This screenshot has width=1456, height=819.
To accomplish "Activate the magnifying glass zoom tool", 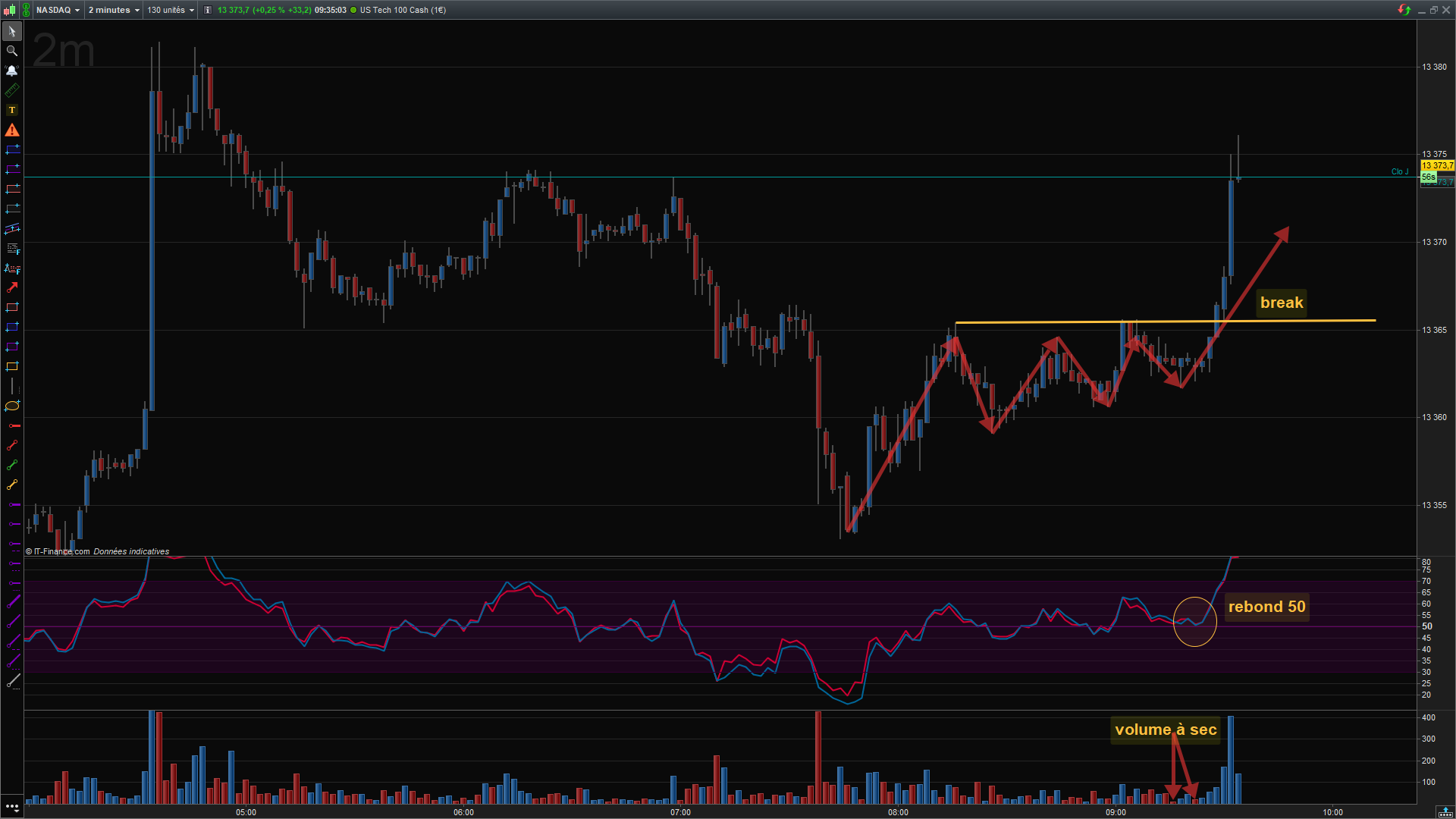I will point(12,51).
